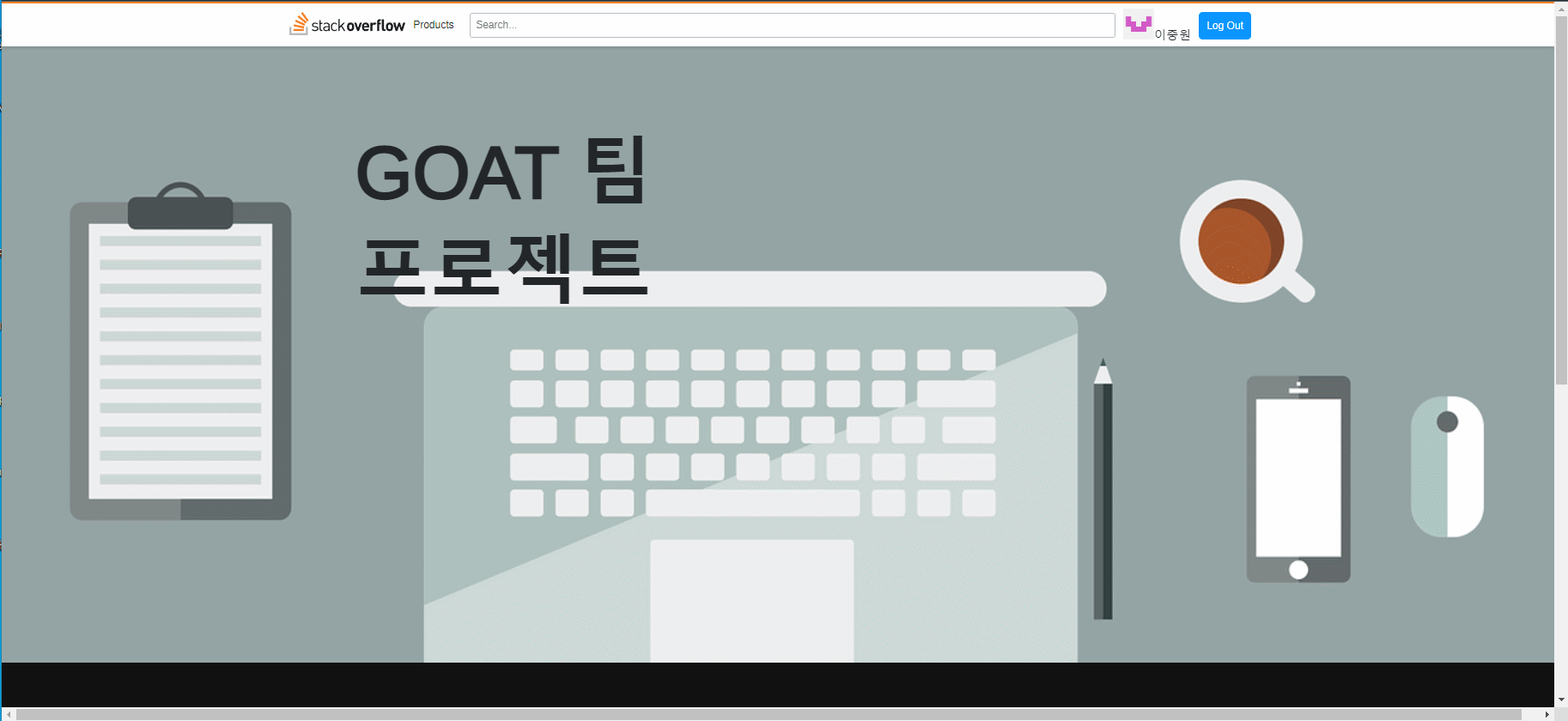The width and height of the screenshot is (1568, 721).
Task: Click the GOAT 팀 프로젝트 heading
Action: [502, 219]
